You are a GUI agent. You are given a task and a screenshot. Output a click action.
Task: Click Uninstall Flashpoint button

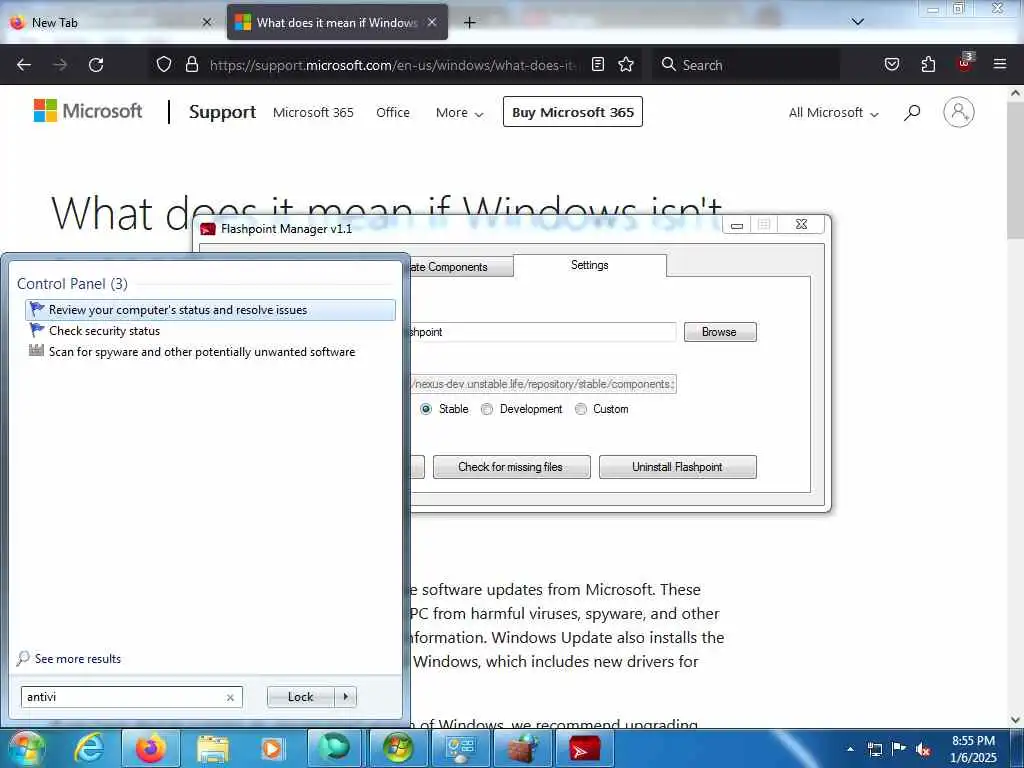pyautogui.click(x=677, y=467)
